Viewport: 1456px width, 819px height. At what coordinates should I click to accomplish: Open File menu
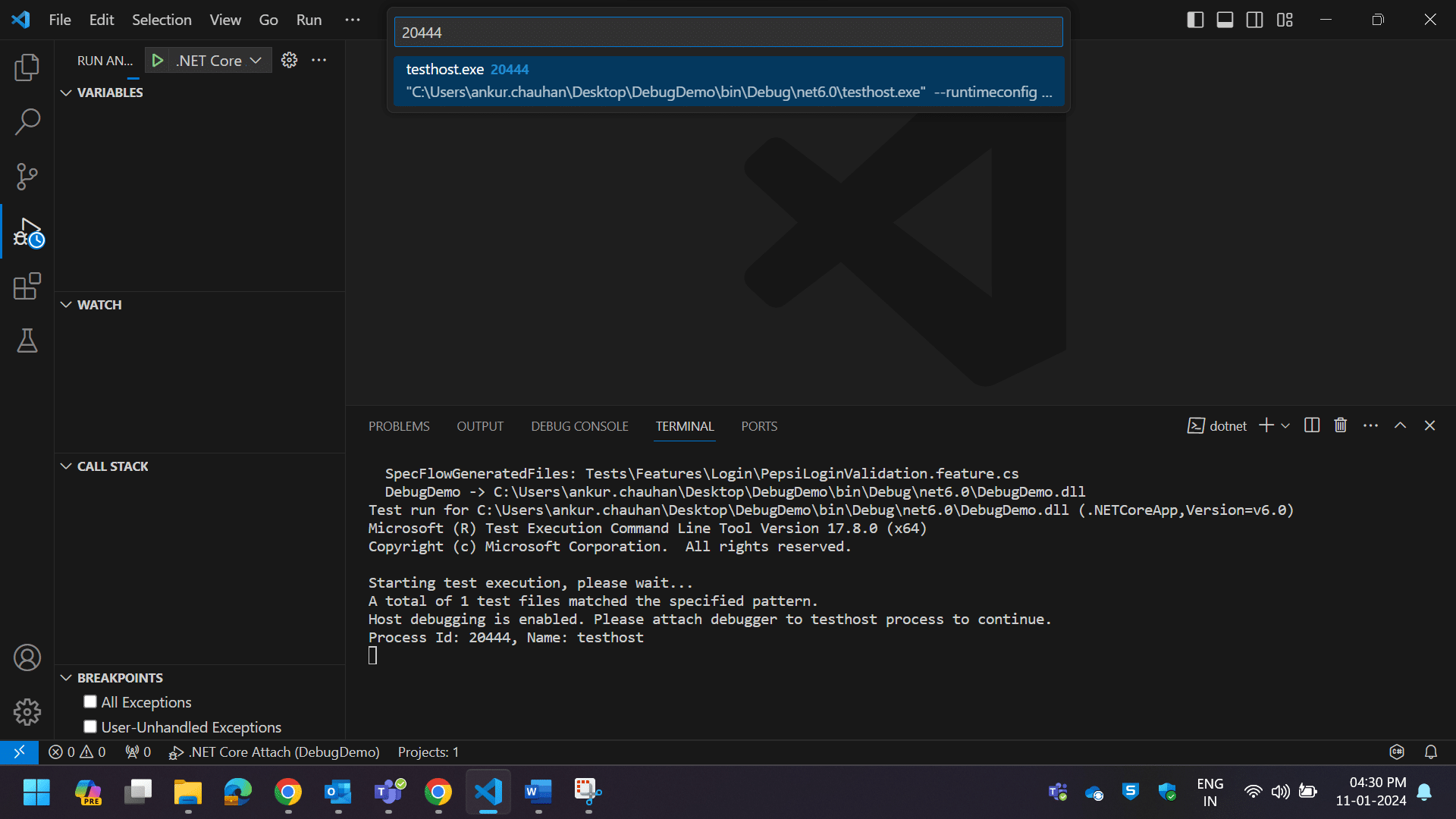pos(60,20)
